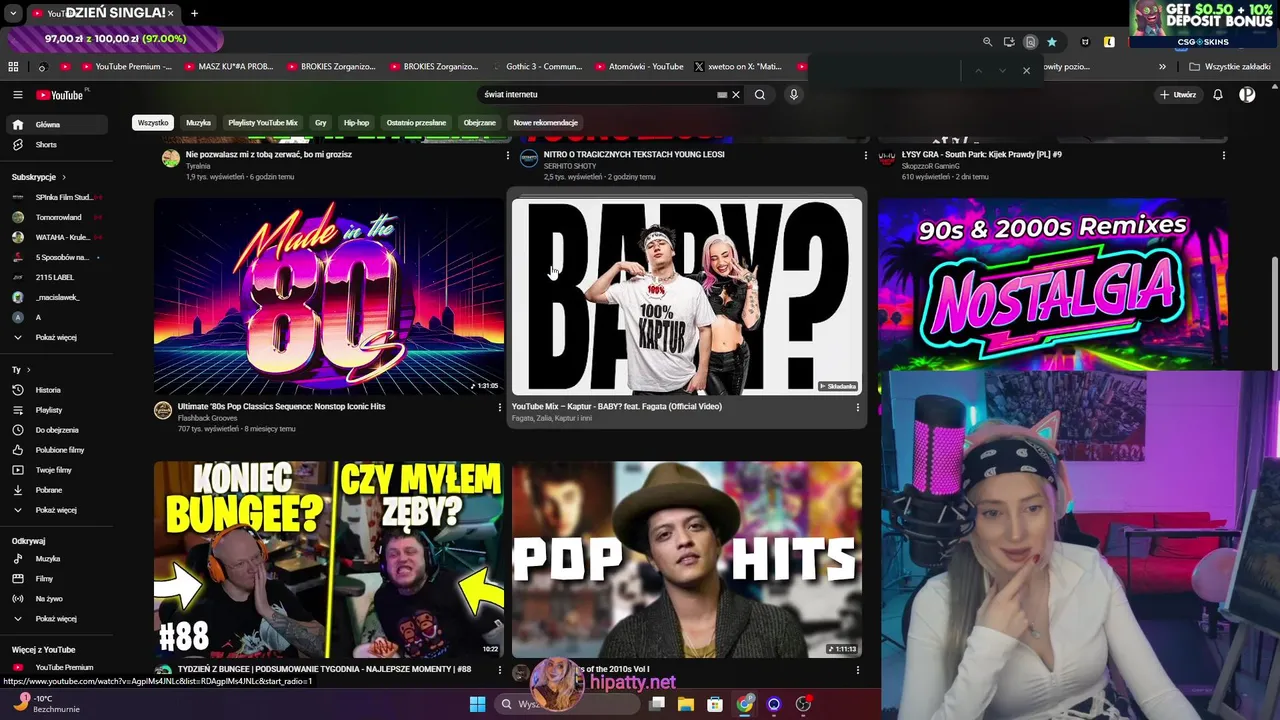Open File Explorer from taskbar
The height and width of the screenshot is (720, 1280).
(686, 704)
